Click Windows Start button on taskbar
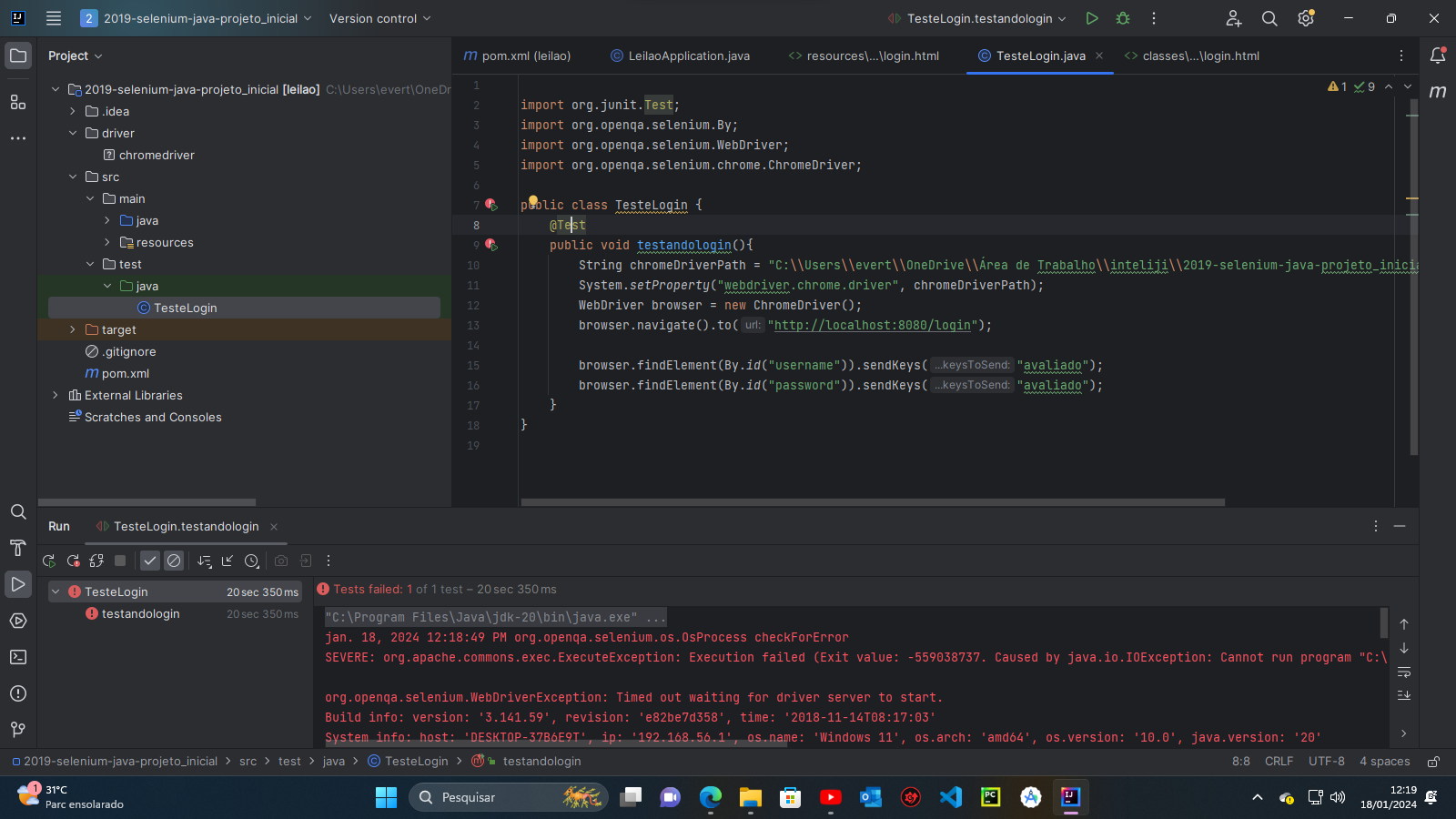 pyautogui.click(x=386, y=797)
